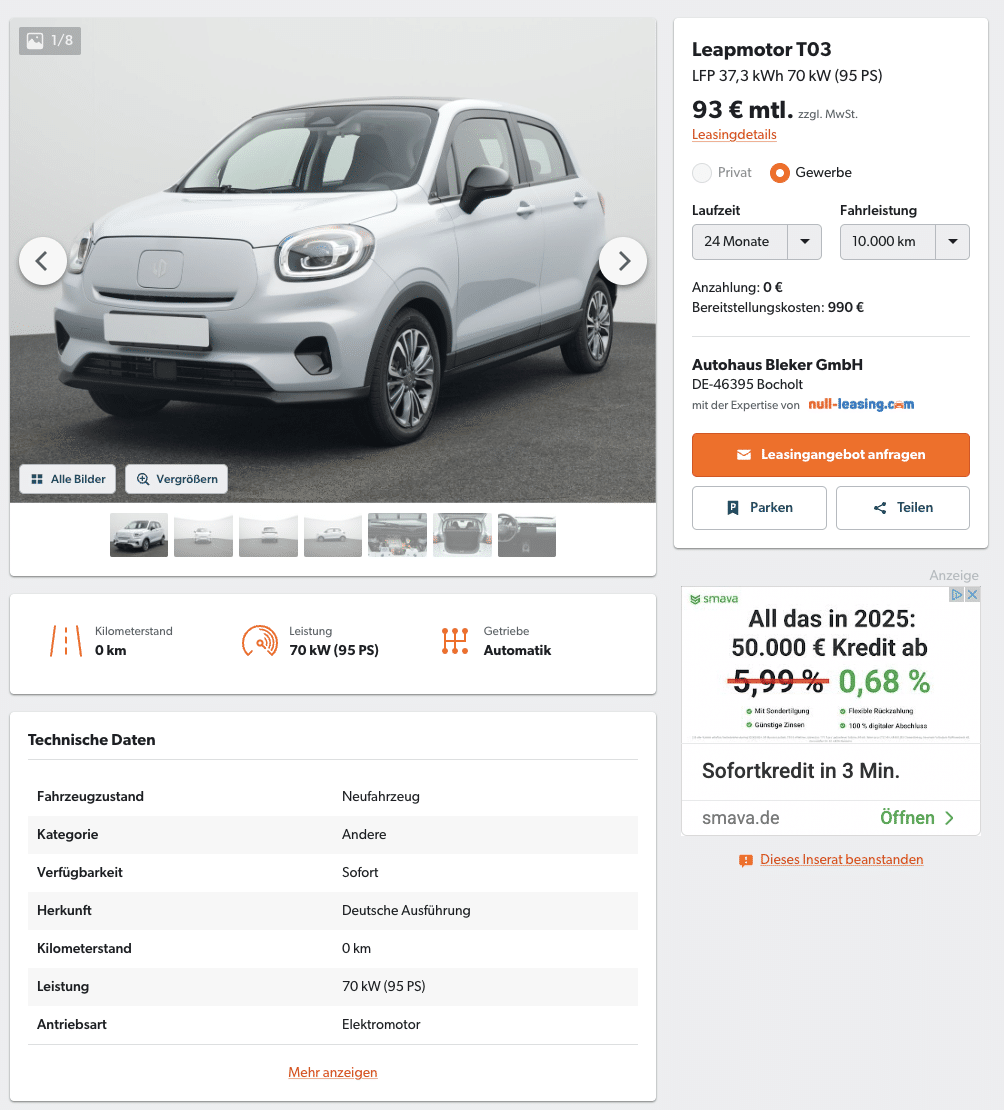This screenshot has height=1110, width=1004.
Task: Close the smava ad with X icon
Action: pos(973,595)
